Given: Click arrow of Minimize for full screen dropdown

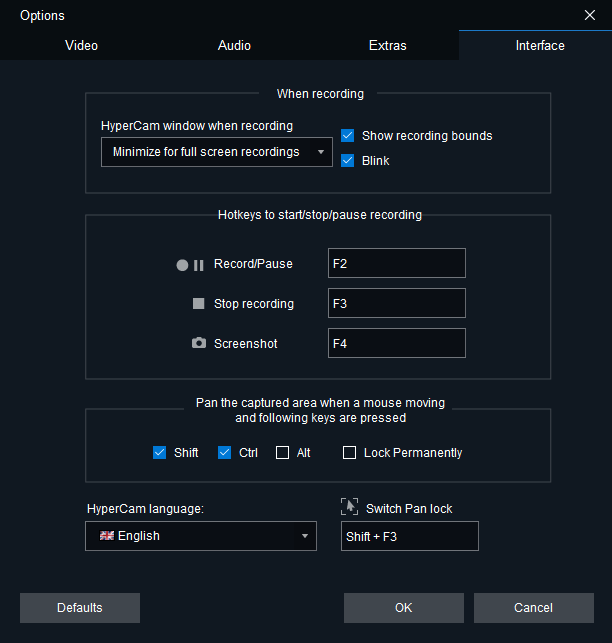Looking at the screenshot, I should [321, 152].
